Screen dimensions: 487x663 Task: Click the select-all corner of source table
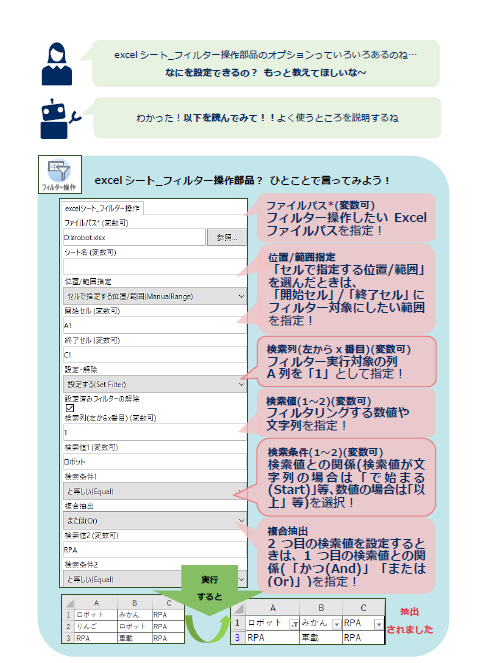(x=69, y=603)
